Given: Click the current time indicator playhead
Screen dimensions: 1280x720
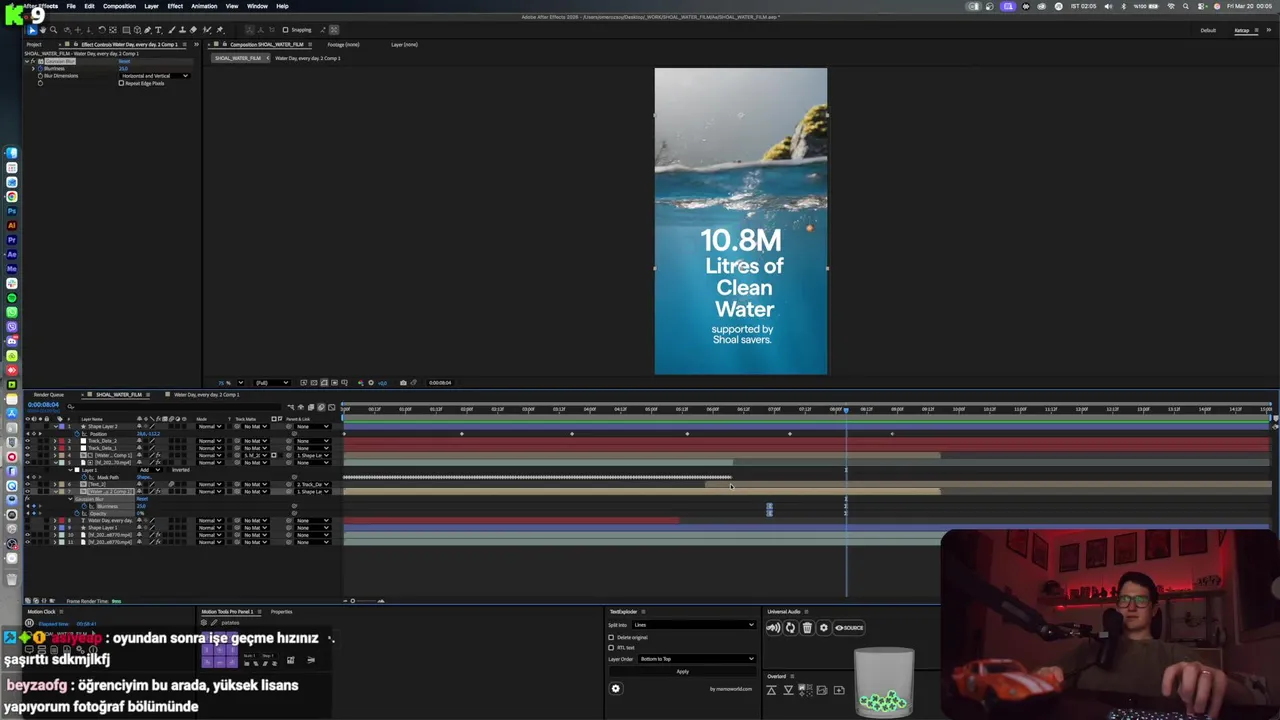Looking at the screenshot, I should pos(846,410).
